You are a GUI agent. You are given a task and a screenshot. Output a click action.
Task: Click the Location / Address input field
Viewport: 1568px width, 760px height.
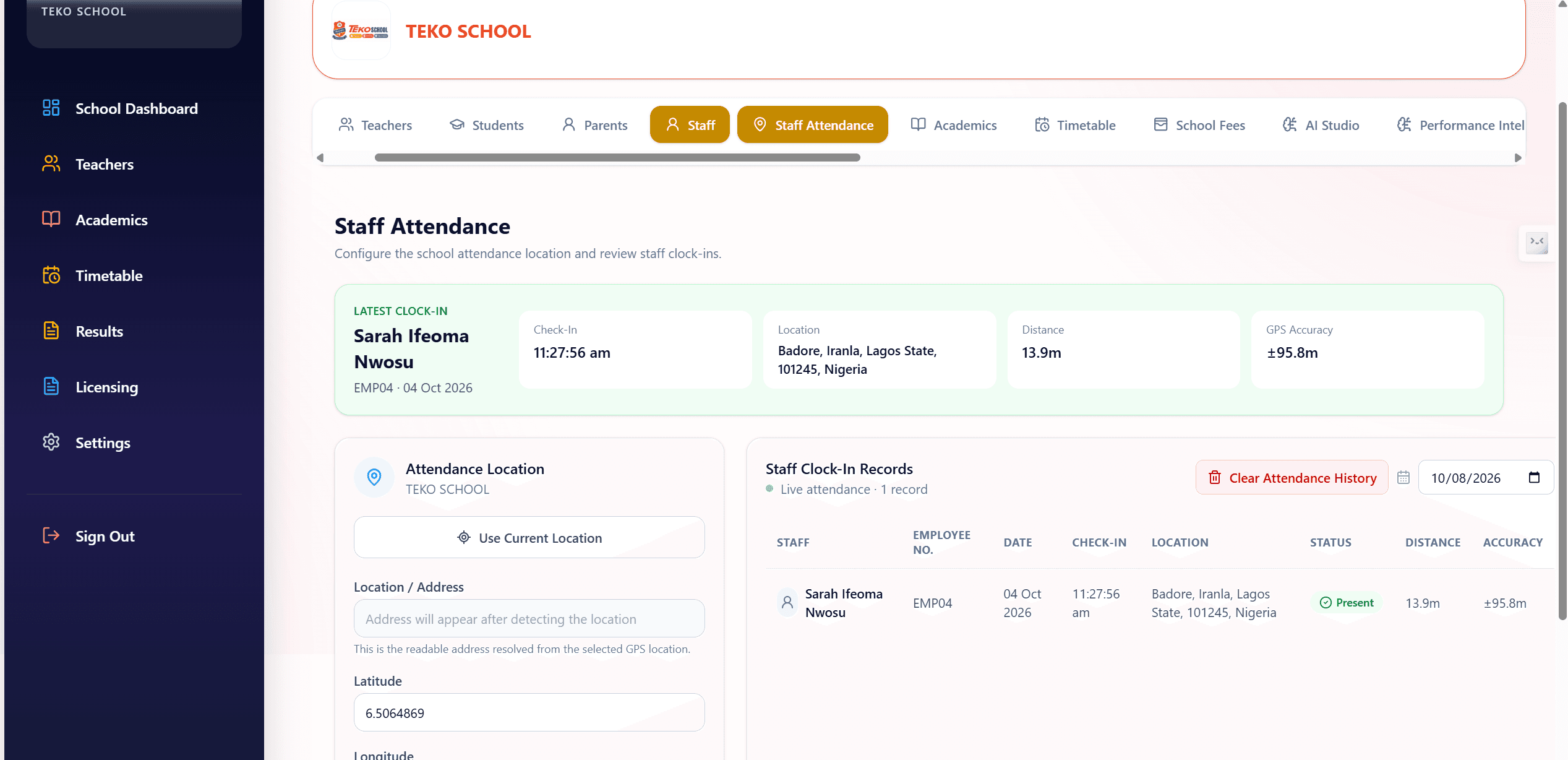pos(529,619)
